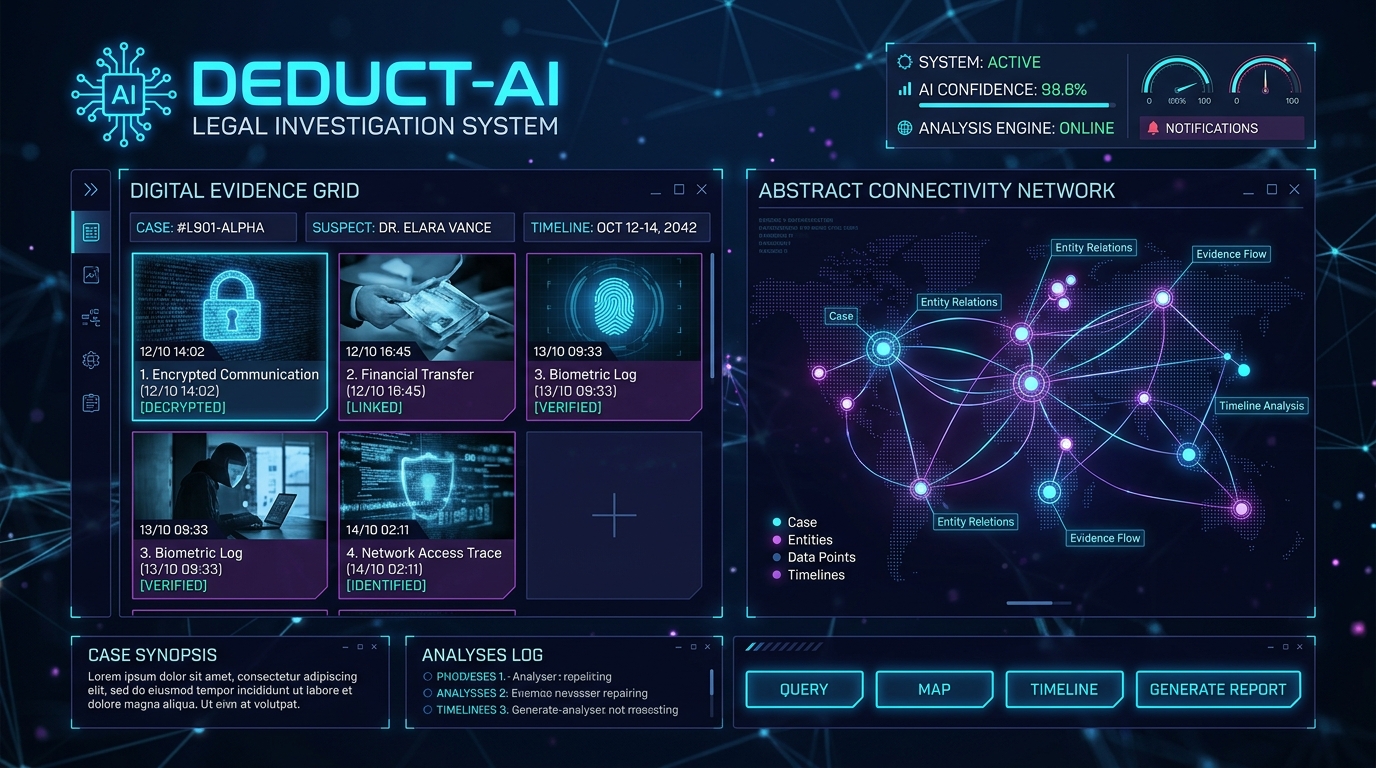Click the '2. Financial Transfer' caption
Viewport: 1376px width, 768px height.
point(410,374)
